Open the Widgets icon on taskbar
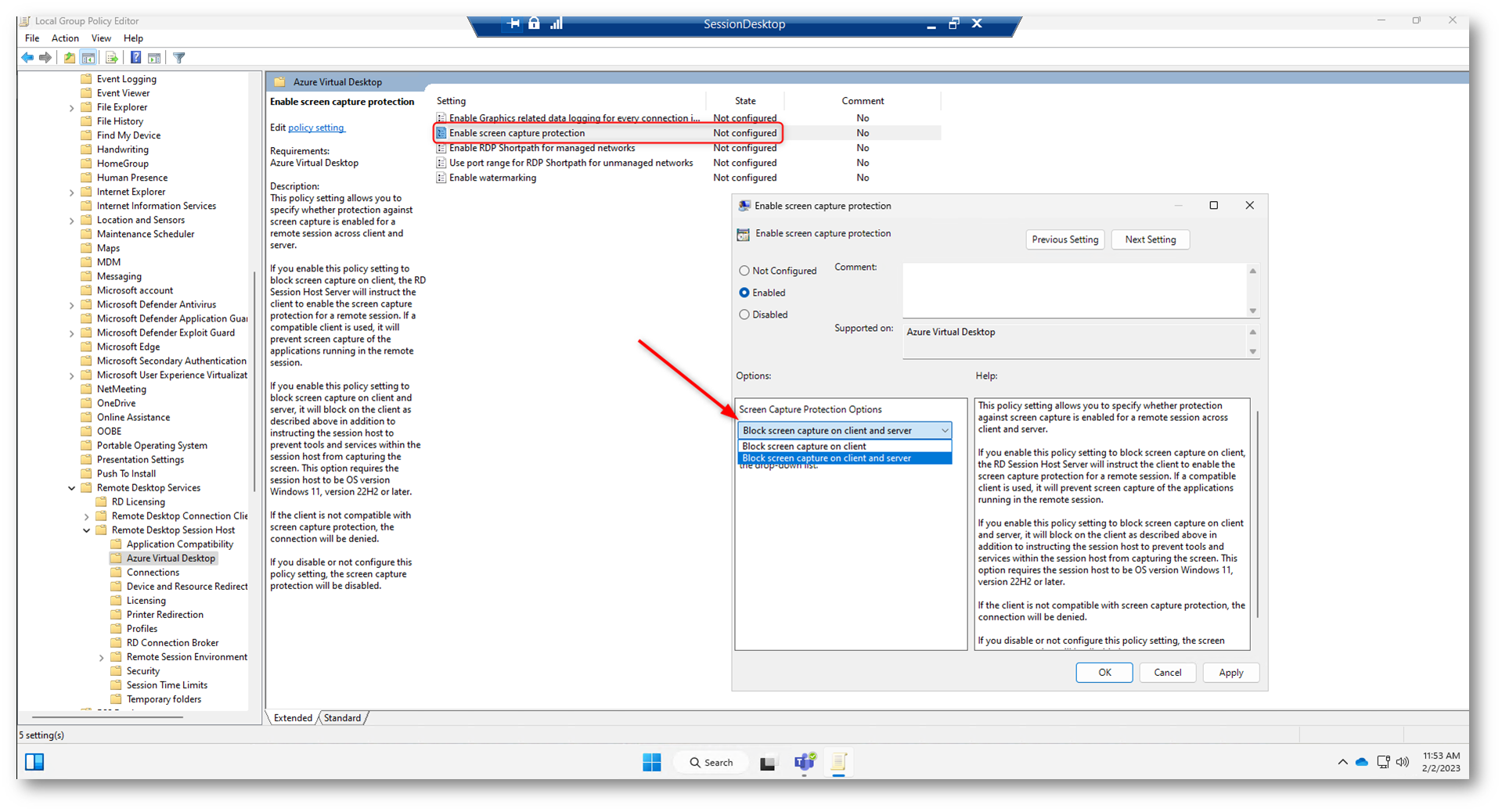Viewport: 1502px width, 812px height. 34,762
